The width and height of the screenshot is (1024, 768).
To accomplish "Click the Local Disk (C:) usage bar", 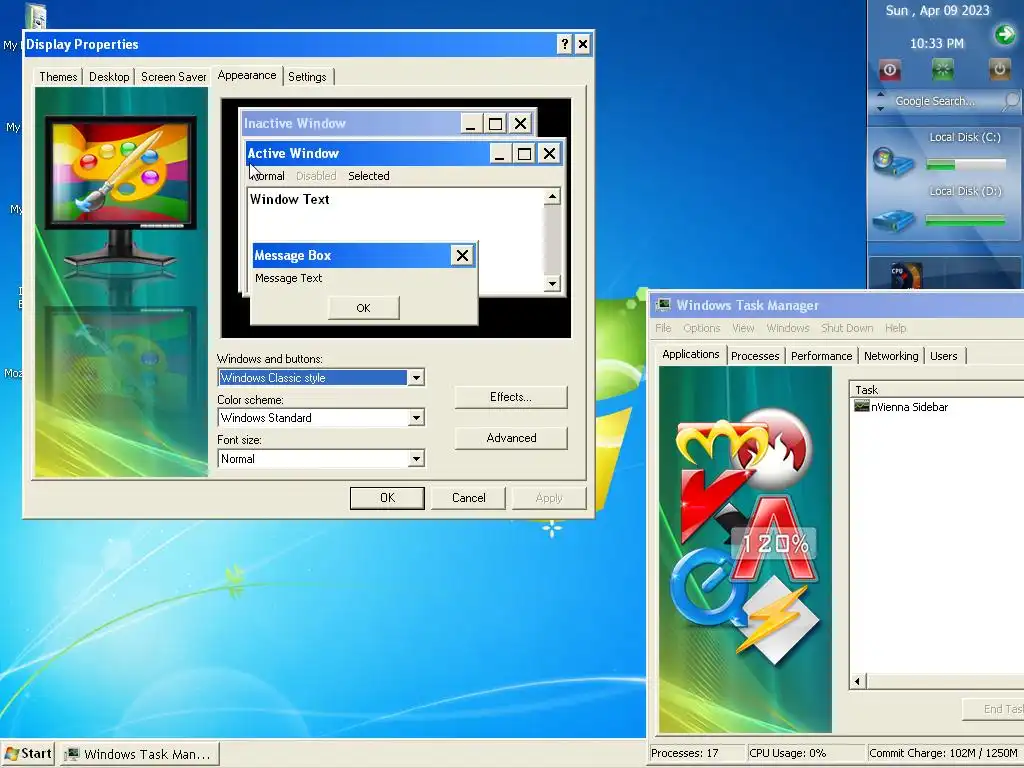I will pyautogui.click(x=965, y=165).
